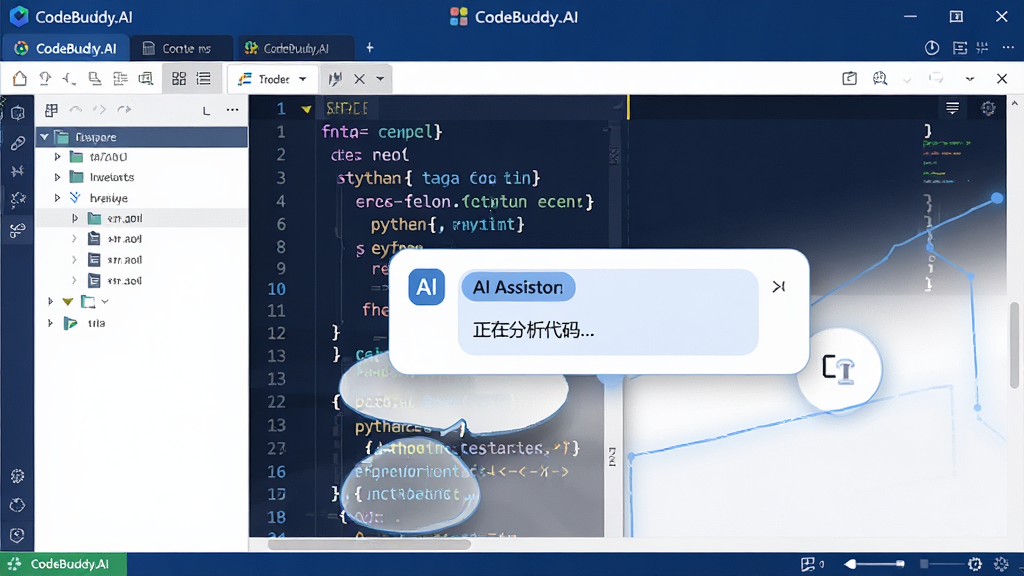This screenshot has width=1024, height=576.
Task: Click the AI Assistor label pill
Action: tap(518, 287)
